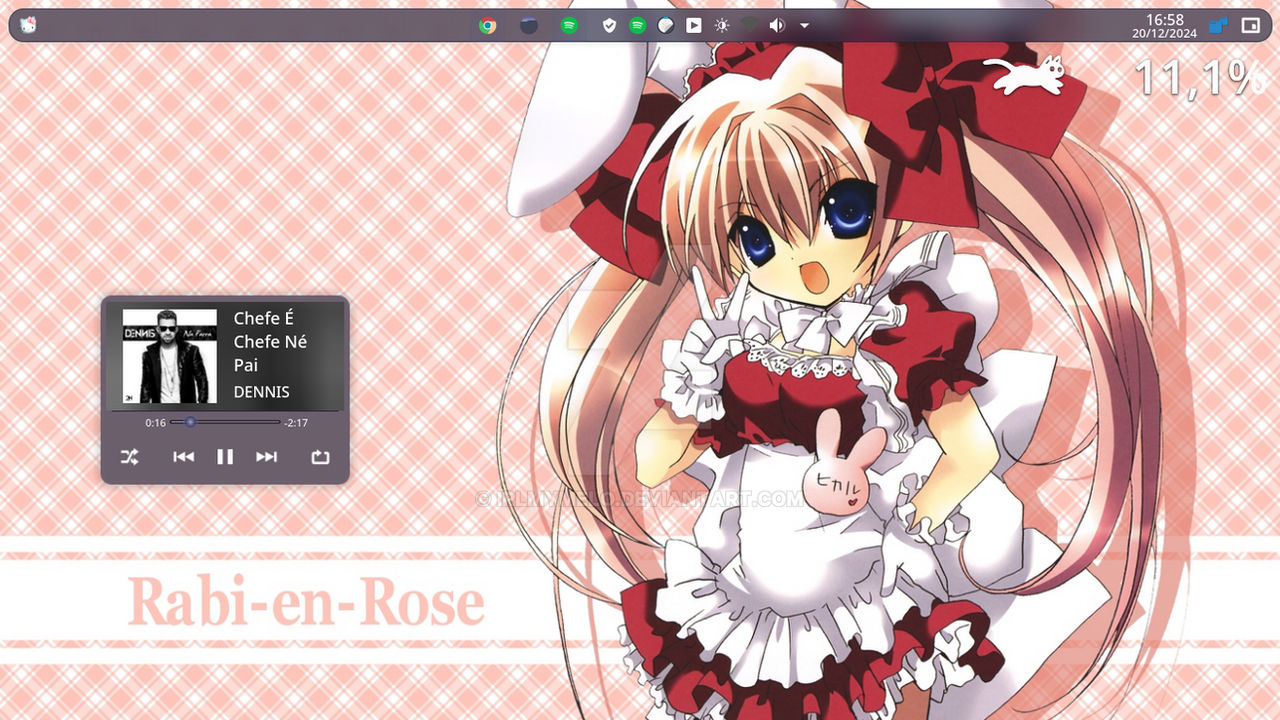Screen dimensions: 1280x720
Task: Open the screen brightness tray icon
Action: click(x=721, y=26)
